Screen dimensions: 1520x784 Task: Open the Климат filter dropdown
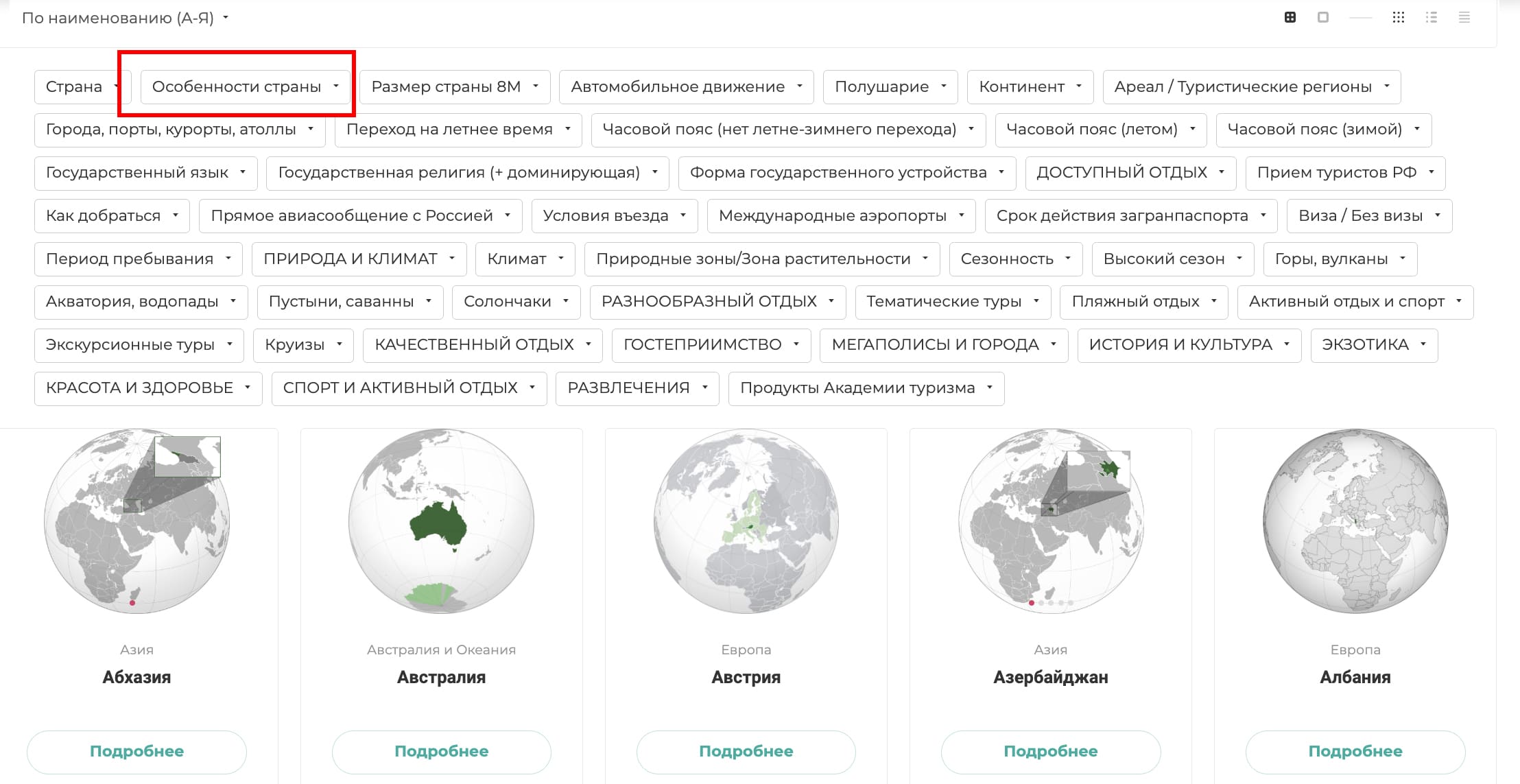coord(524,259)
